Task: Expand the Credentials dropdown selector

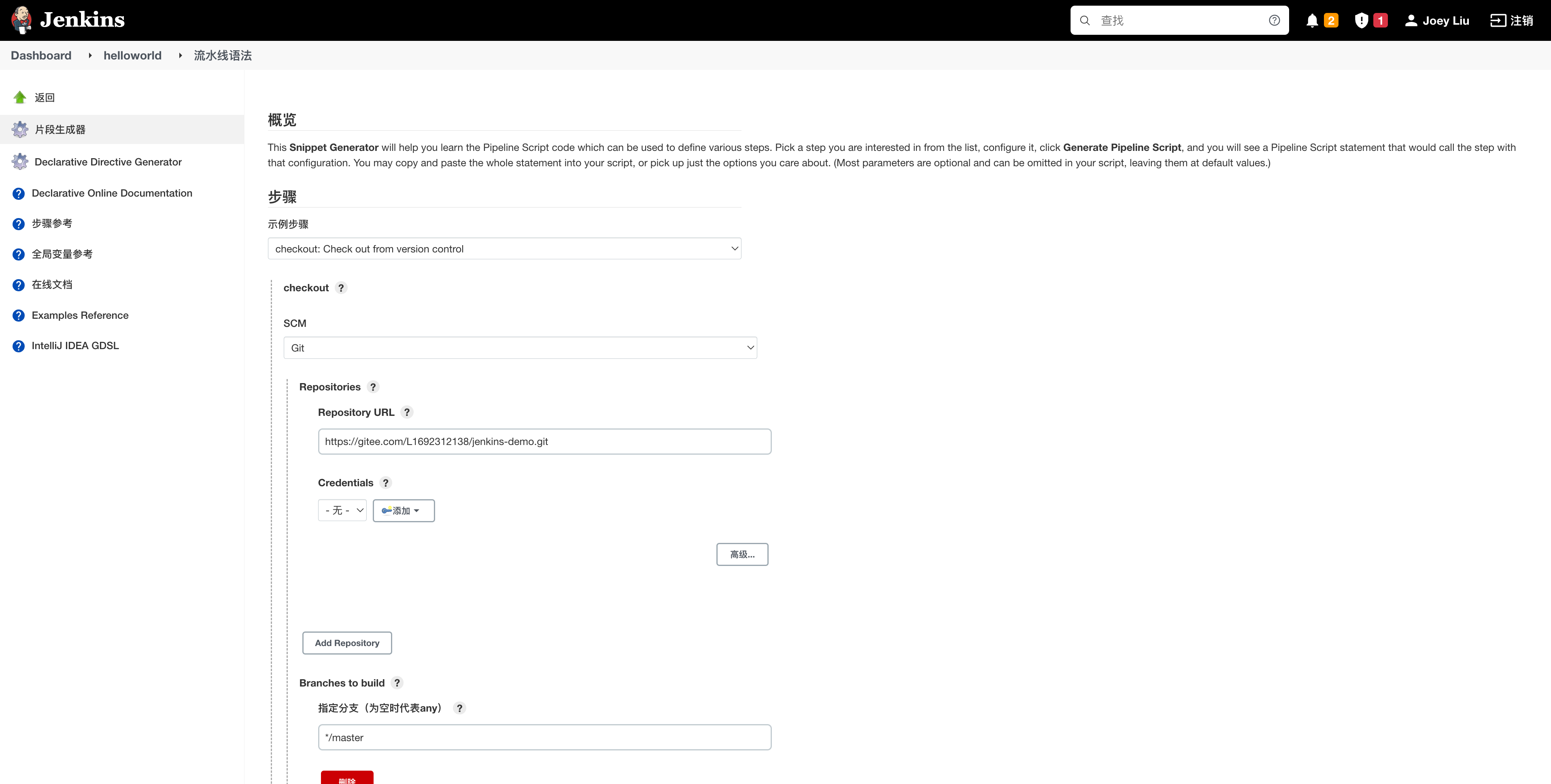Action: pyautogui.click(x=341, y=510)
